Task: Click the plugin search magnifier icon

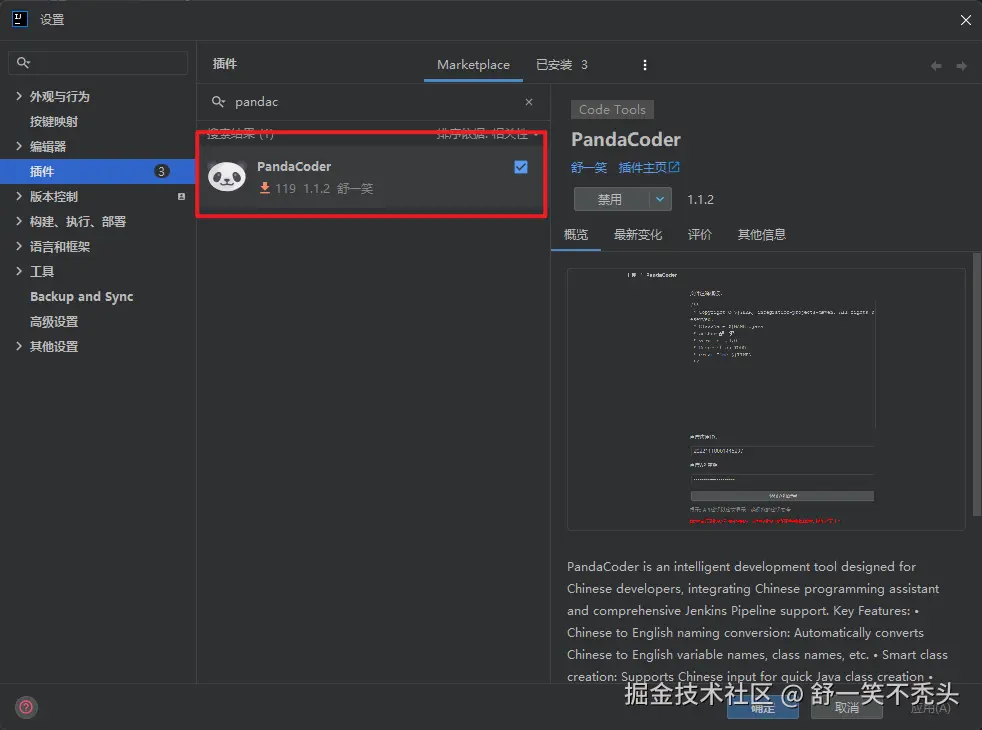Action: pyautogui.click(x=218, y=101)
